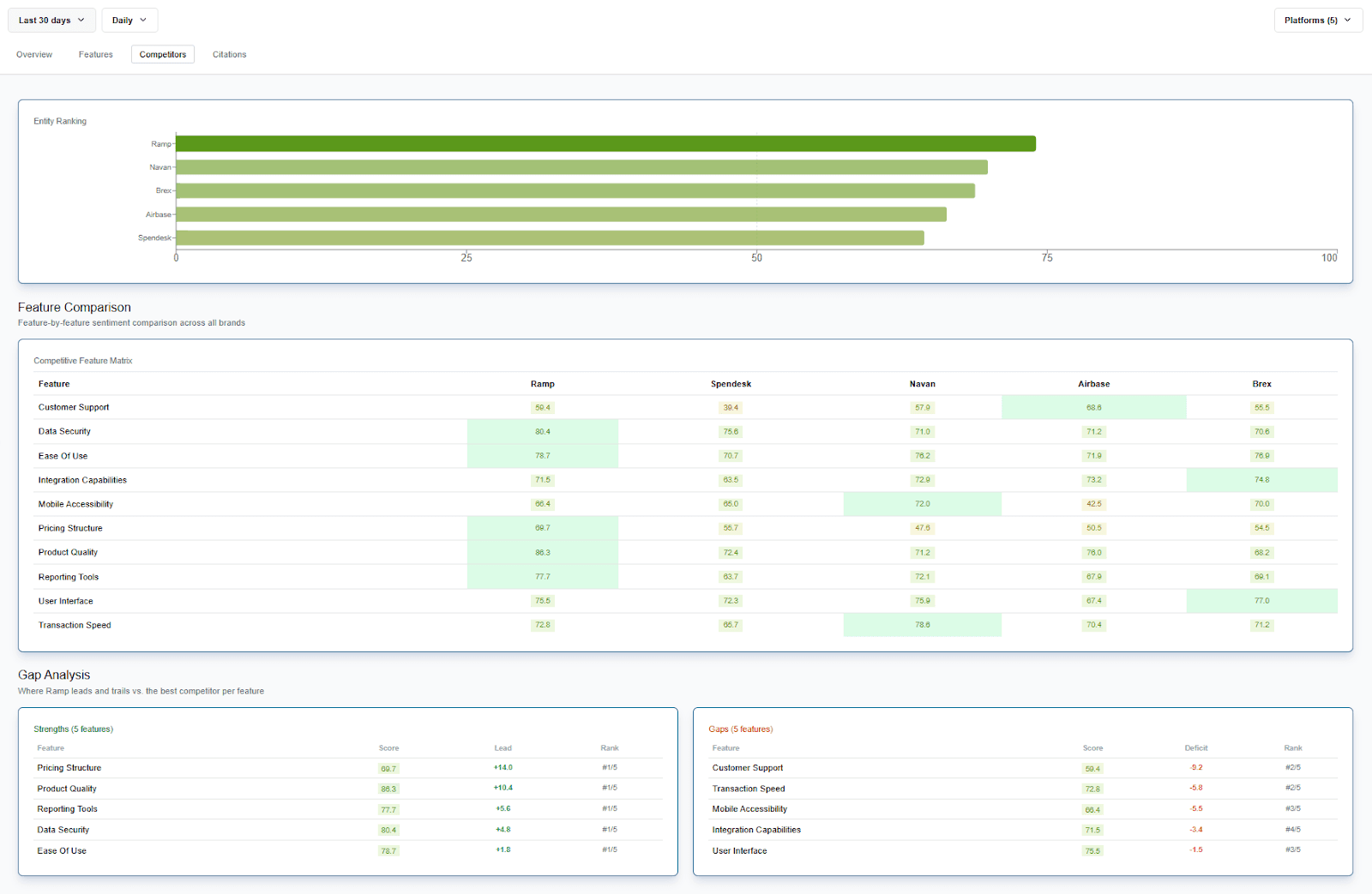Click the Spendesk column header
The height and width of the screenshot is (894, 1372).
(731, 384)
